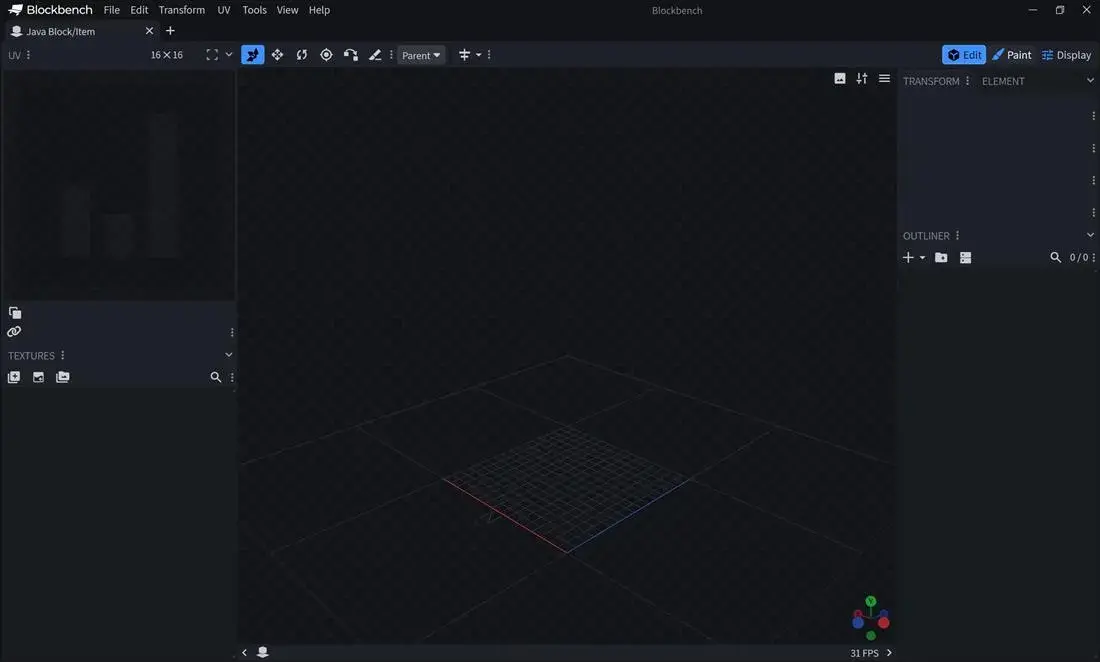Select the Element tab

(1003, 81)
